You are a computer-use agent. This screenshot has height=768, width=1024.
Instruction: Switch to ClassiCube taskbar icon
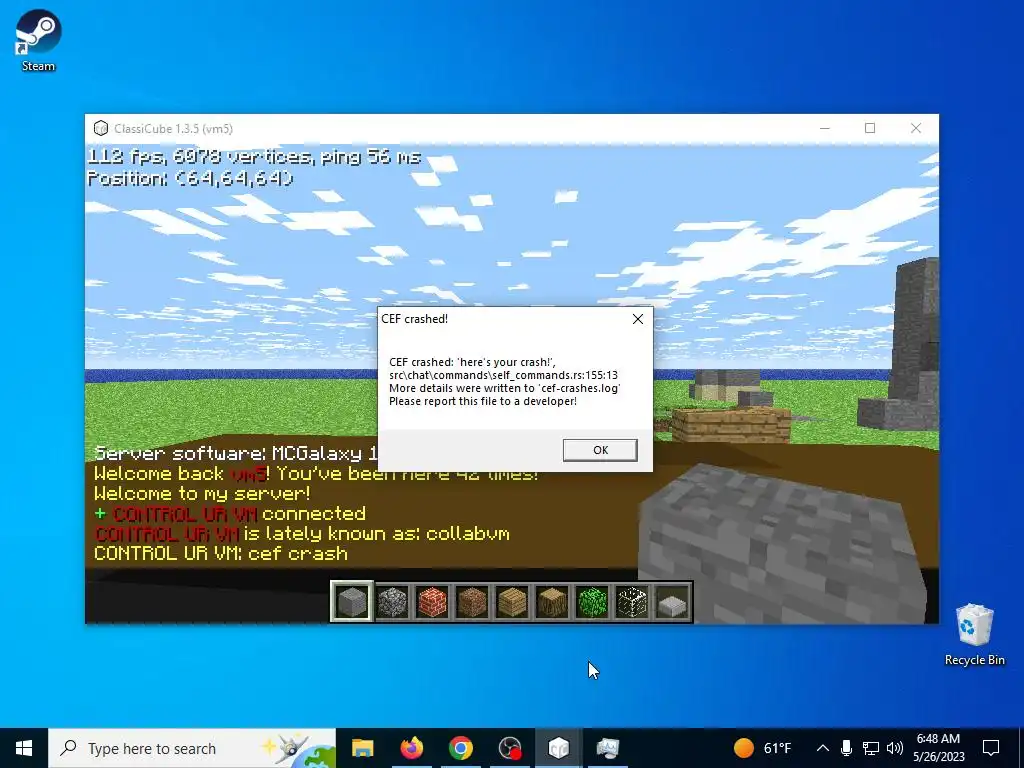point(558,748)
